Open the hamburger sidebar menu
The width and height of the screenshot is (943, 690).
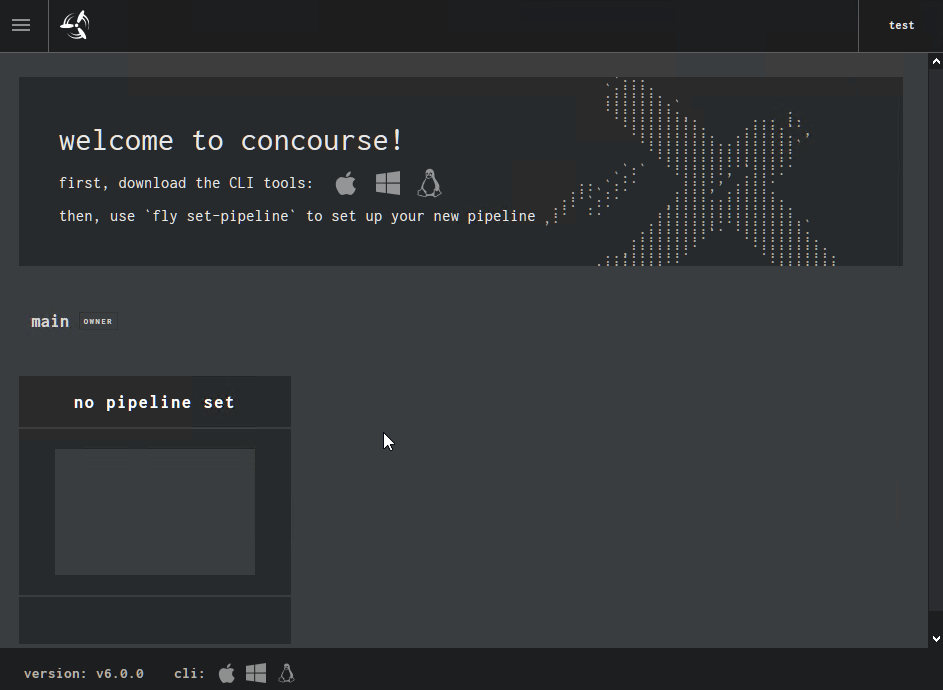click(x=21, y=25)
